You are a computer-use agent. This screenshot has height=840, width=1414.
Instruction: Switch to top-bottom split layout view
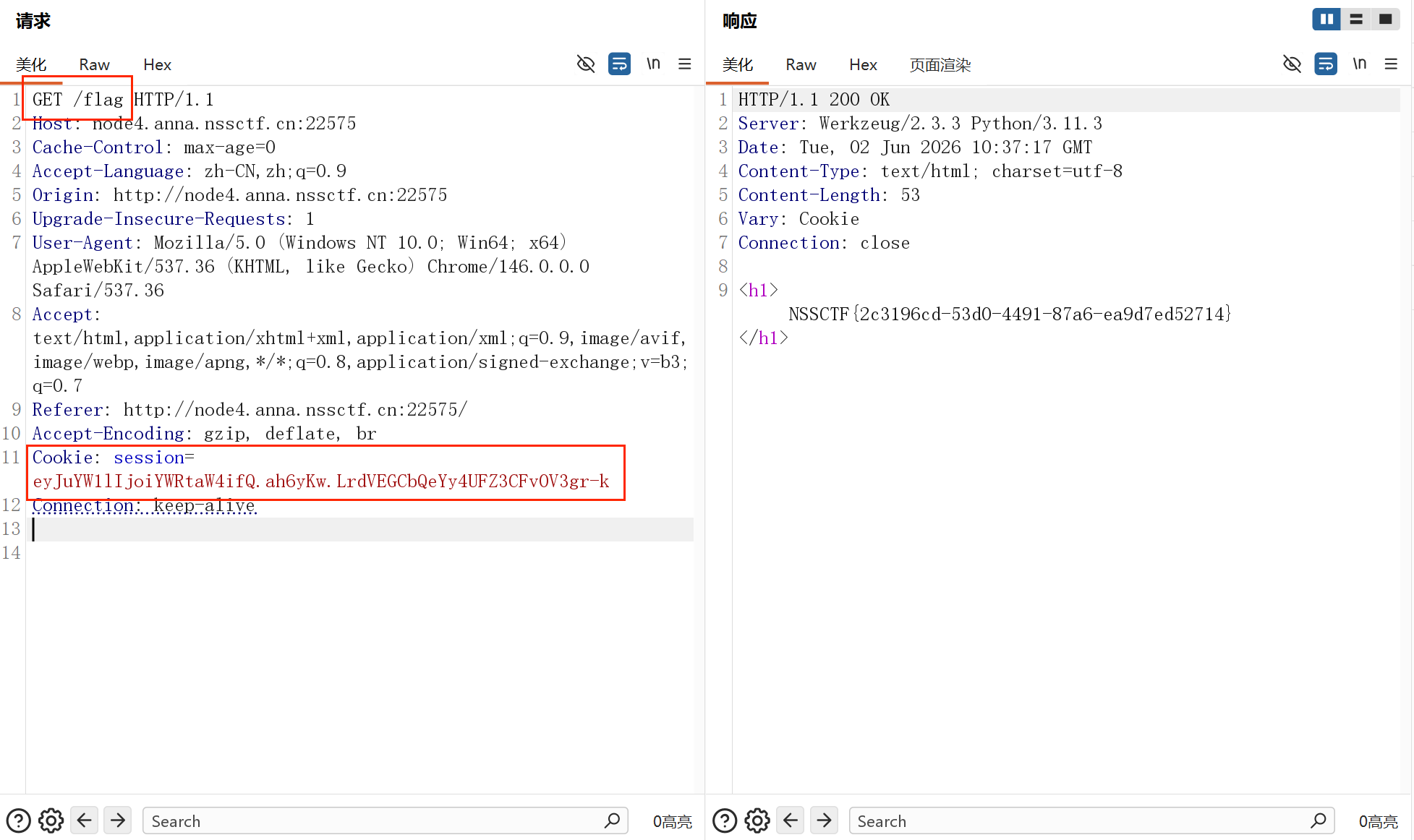[1356, 20]
